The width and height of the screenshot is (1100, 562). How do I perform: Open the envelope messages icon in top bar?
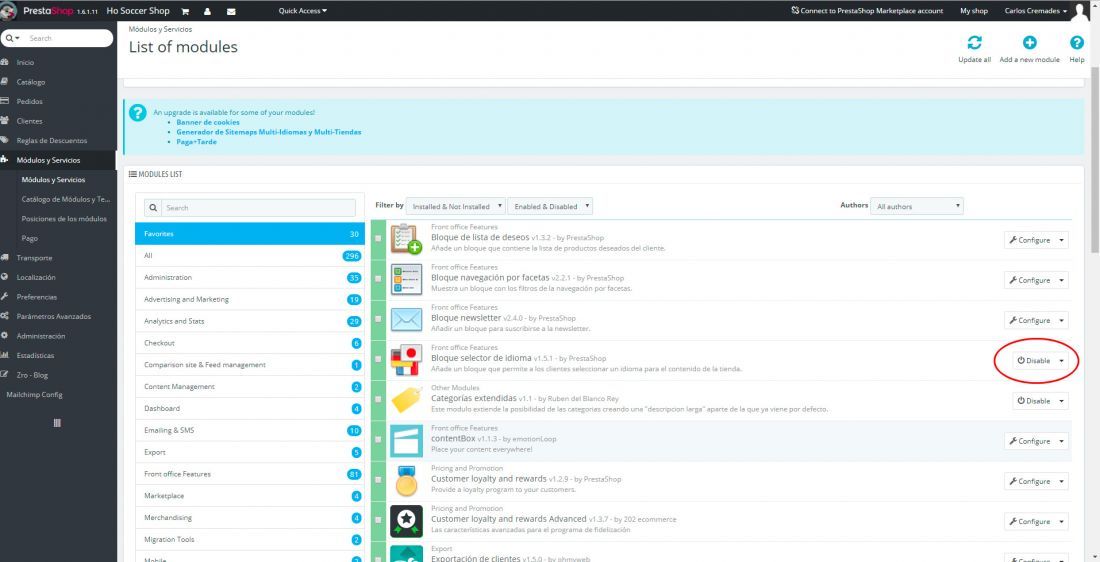click(x=231, y=11)
